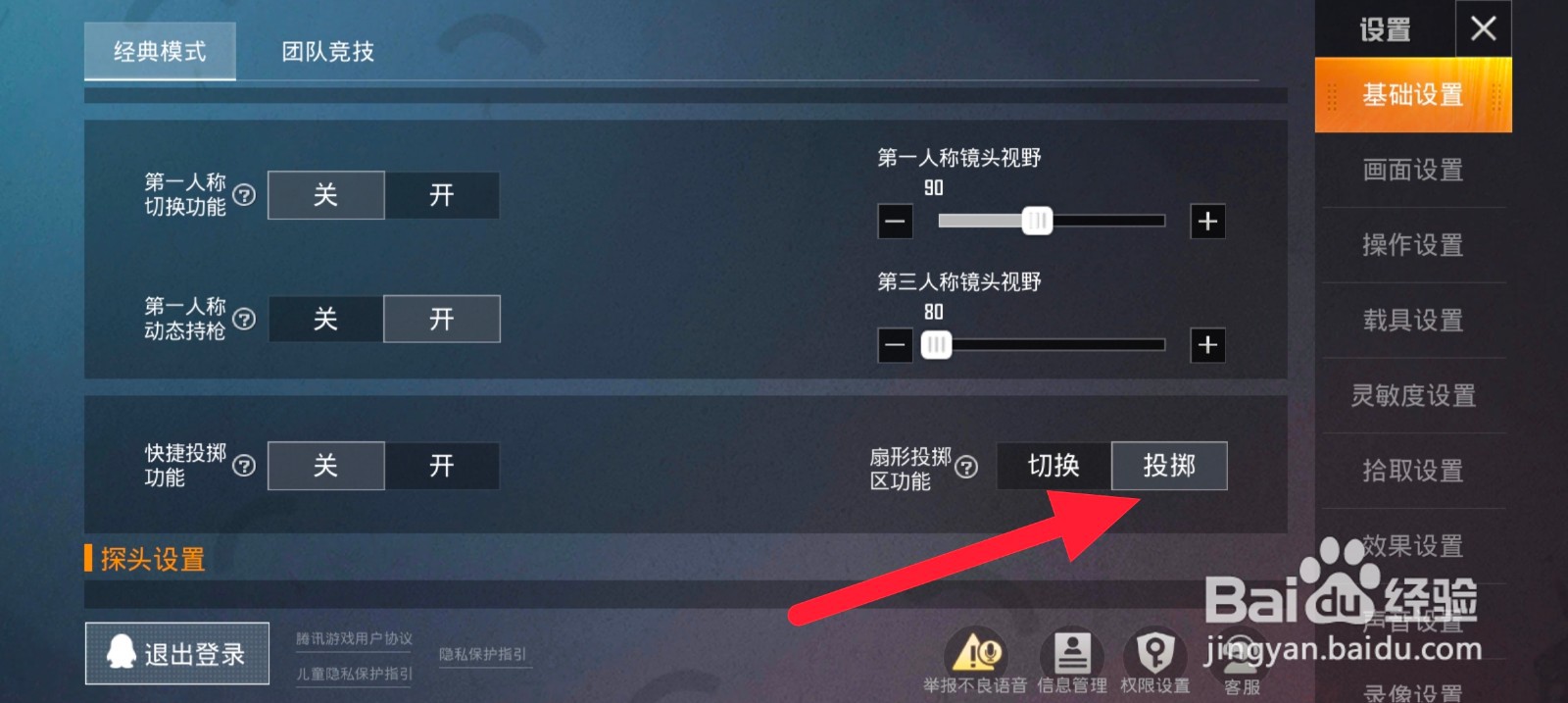Open help for 第一人称动态持枪
Viewport: 1568px width, 703px height.
point(244,319)
